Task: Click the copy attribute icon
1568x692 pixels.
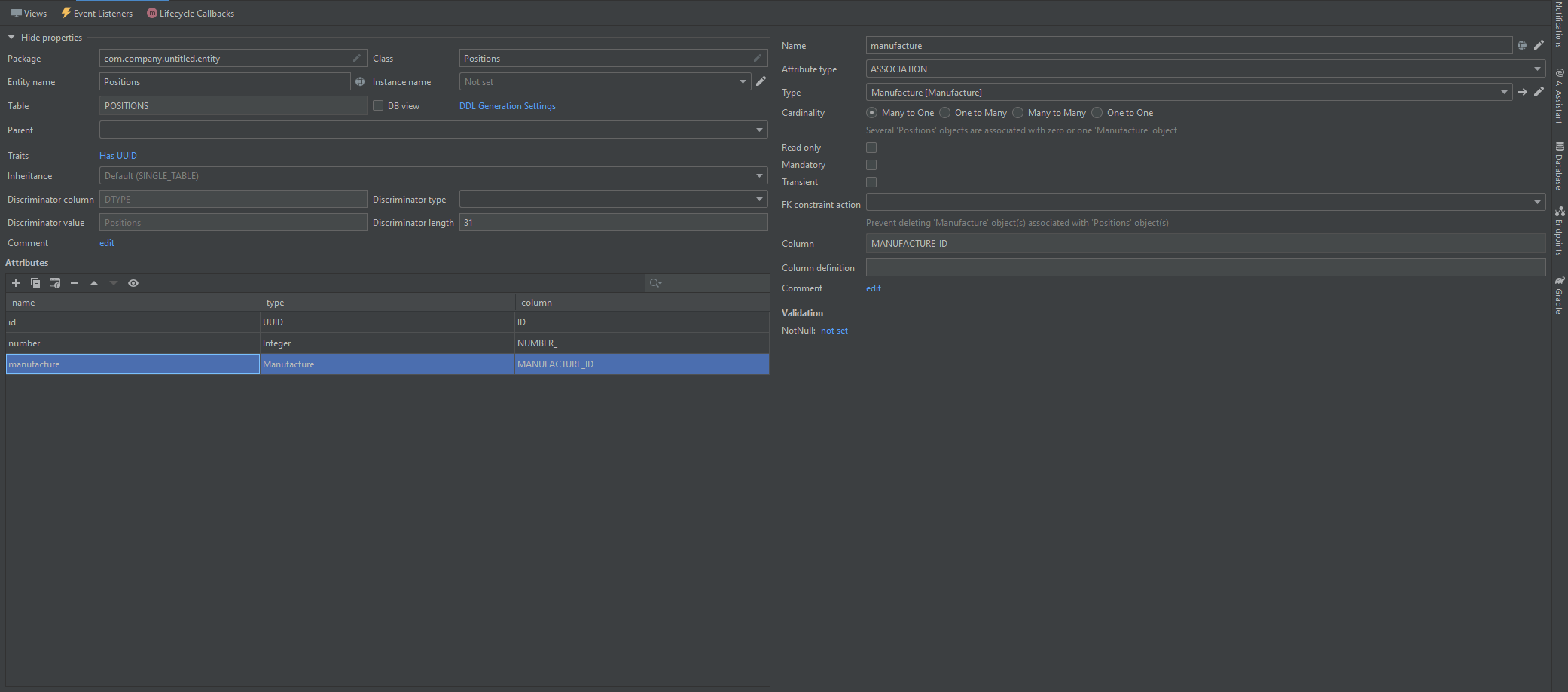Action: [35, 283]
